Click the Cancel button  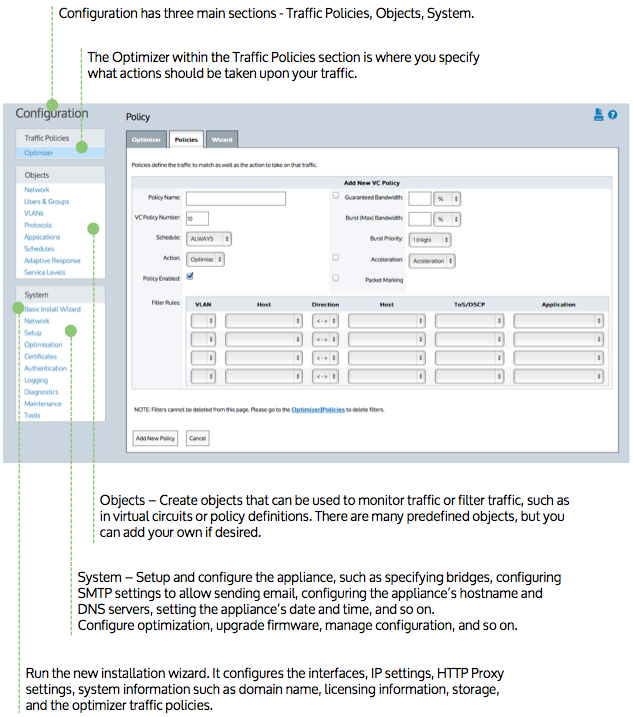(x=198, y=438)
